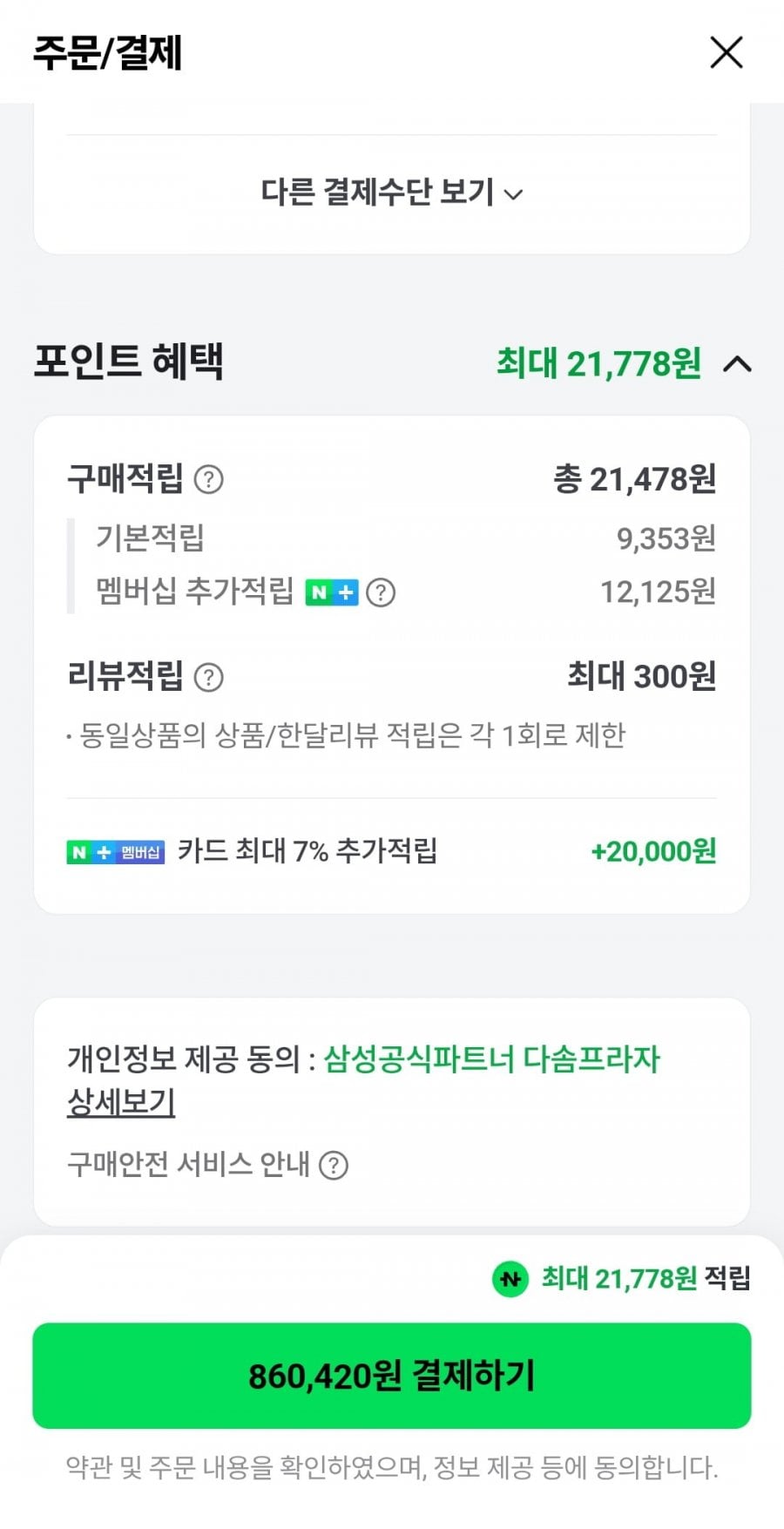
Task: Open 구매안전 서비스 안내 help icon
Action: pos(334,1165)
